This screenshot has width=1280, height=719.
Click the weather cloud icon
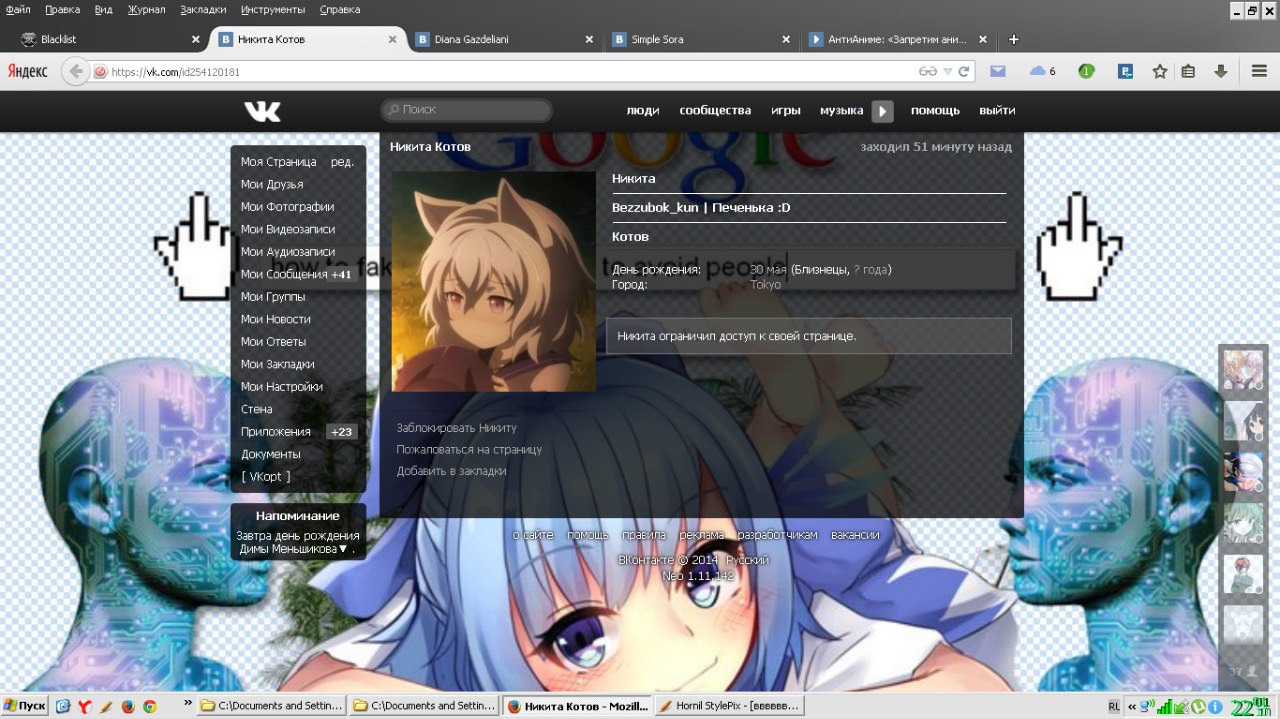click(x=1037, y=71)
